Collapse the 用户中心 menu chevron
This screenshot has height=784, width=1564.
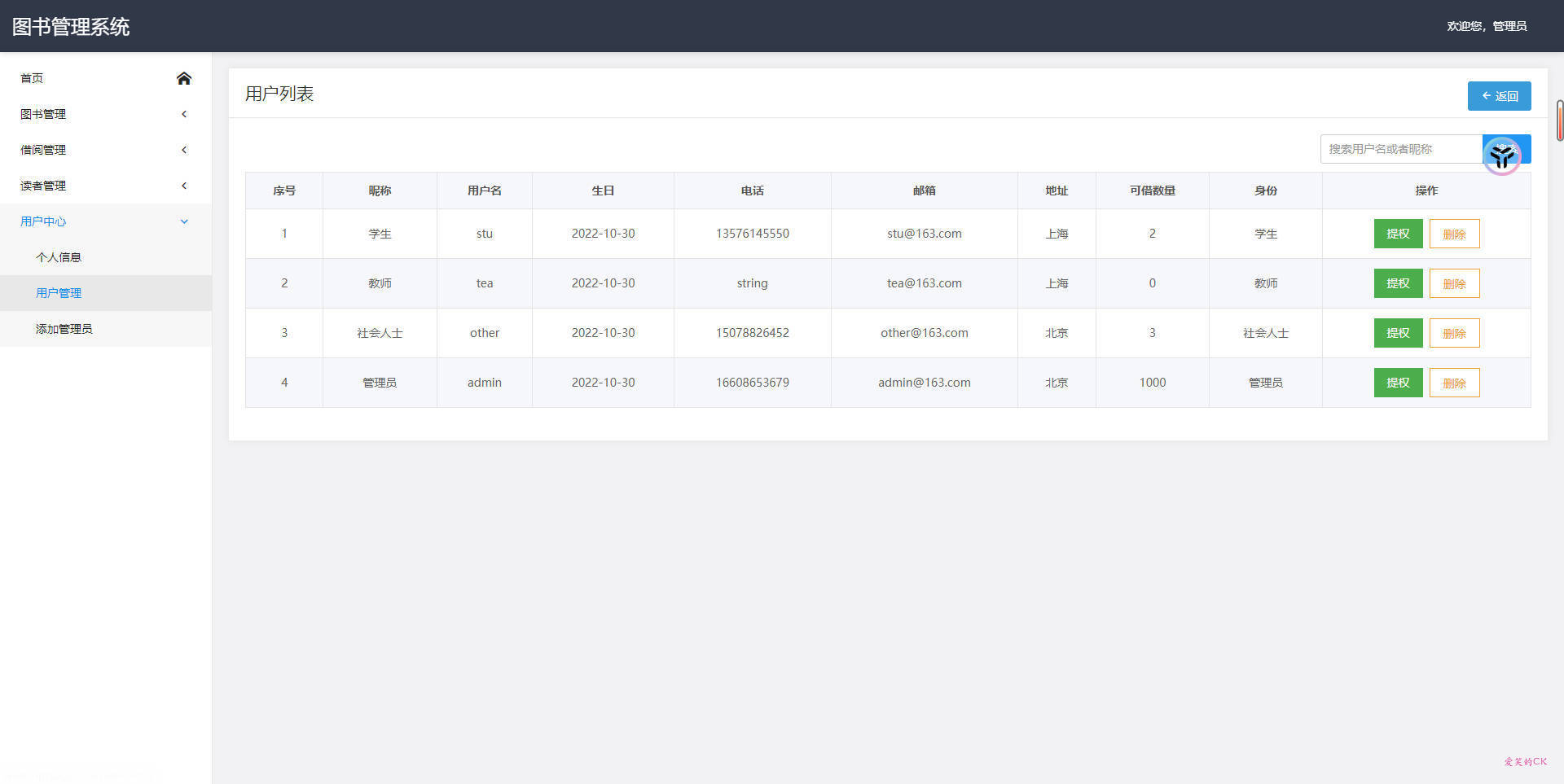pos(184,221)
